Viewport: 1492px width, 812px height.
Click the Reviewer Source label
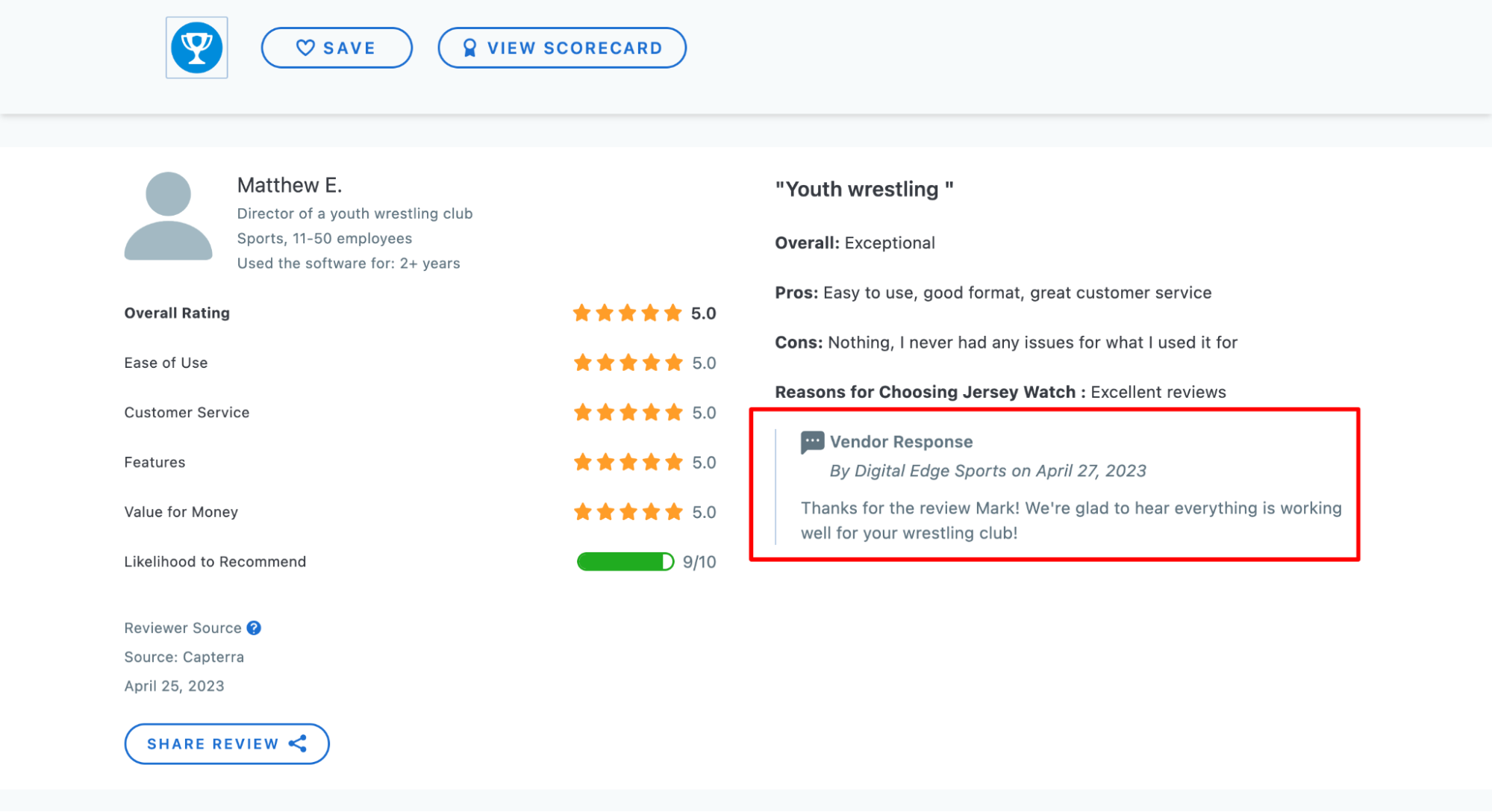183,628
